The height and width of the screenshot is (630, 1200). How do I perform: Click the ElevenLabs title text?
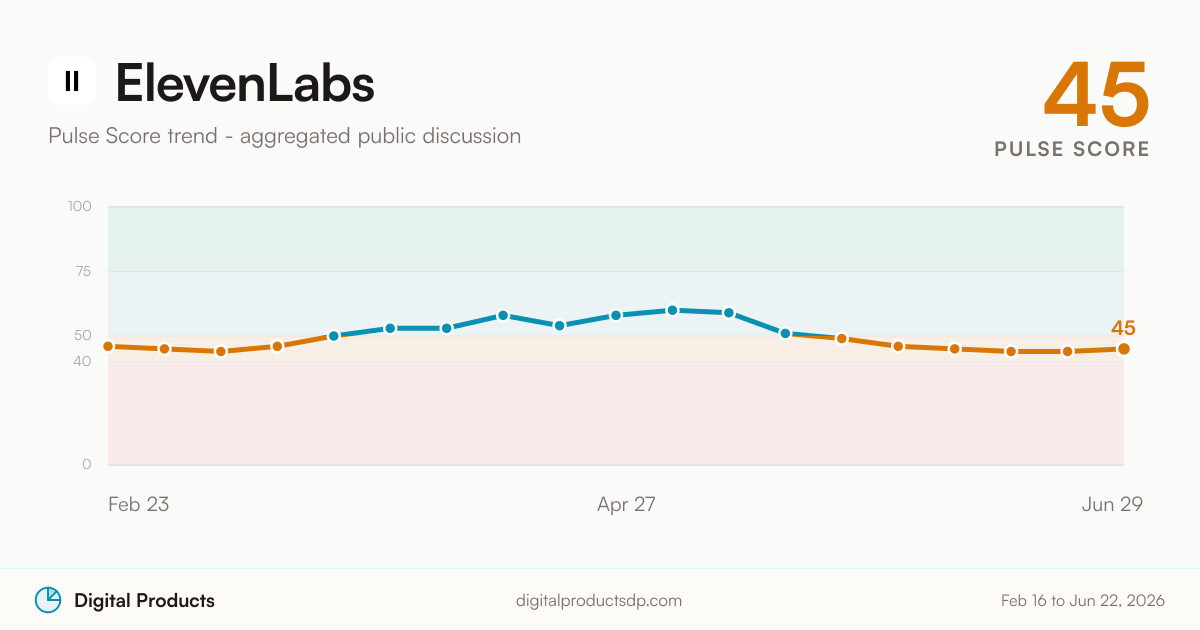[245, 82]
